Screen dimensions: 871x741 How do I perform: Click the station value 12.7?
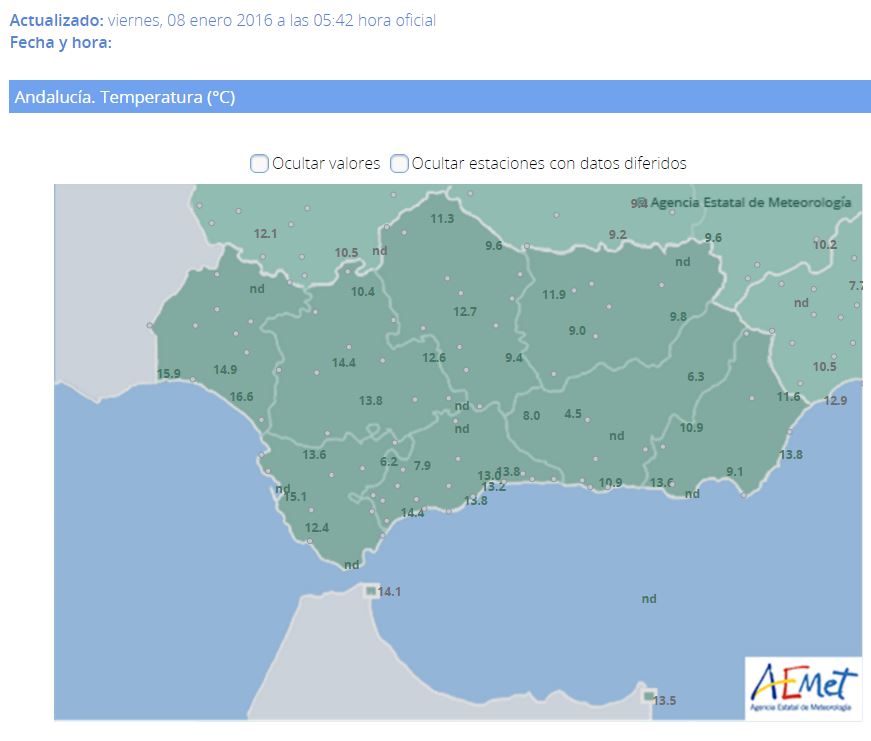pos(465,312)
